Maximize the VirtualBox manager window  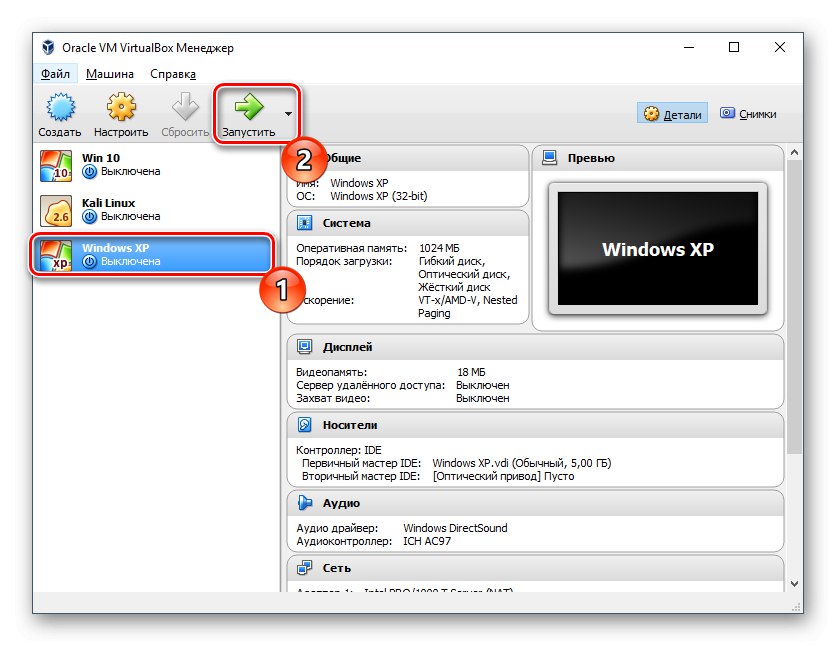pyautogui.click(x=734, y=47)
